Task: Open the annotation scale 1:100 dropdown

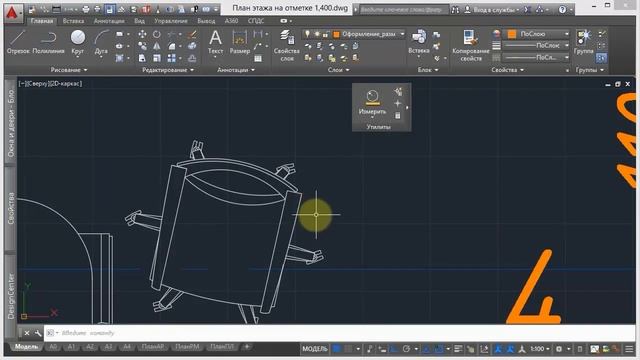Action: (x=539, y=349)
